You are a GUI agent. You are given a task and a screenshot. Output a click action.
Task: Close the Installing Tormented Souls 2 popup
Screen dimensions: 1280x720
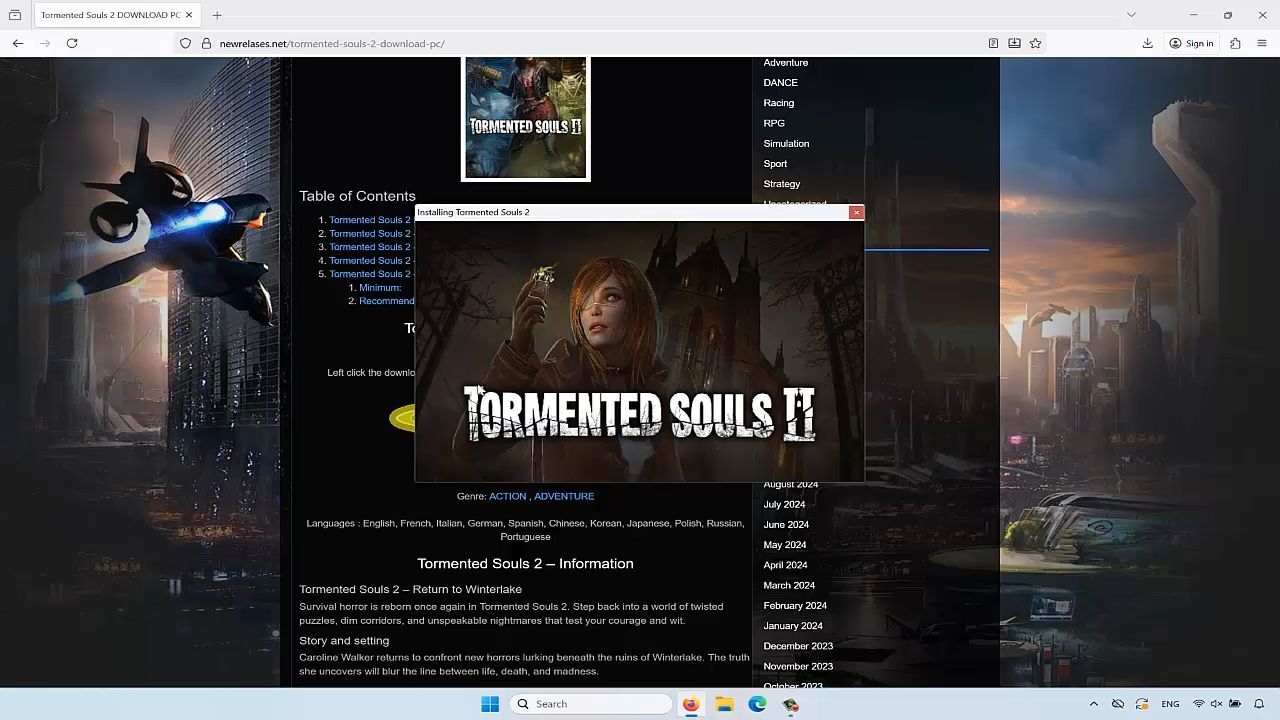click(856, 212)
